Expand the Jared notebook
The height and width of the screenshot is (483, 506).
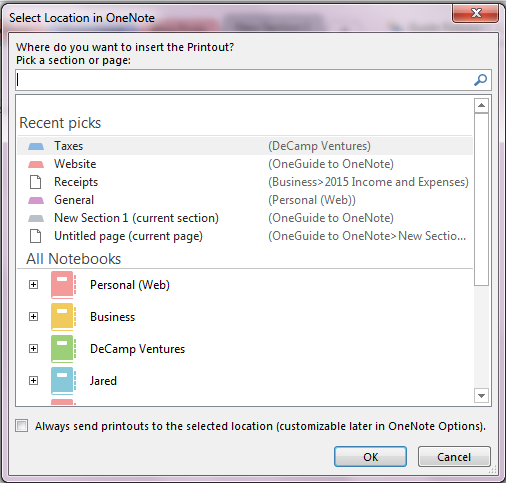point(33,381)
